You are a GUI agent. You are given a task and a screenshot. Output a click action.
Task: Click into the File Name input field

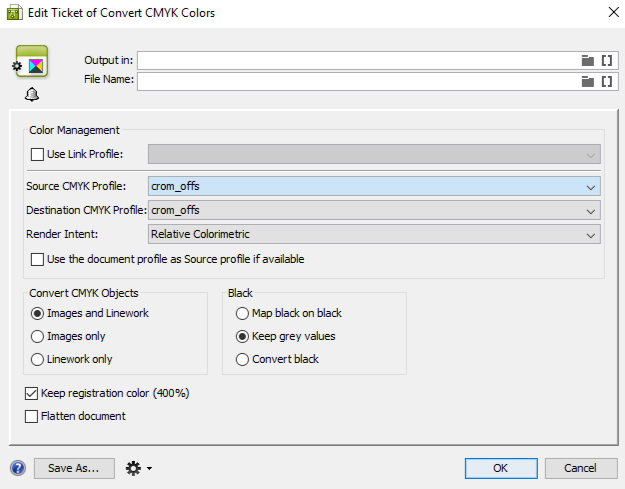(x=358, y=81)
